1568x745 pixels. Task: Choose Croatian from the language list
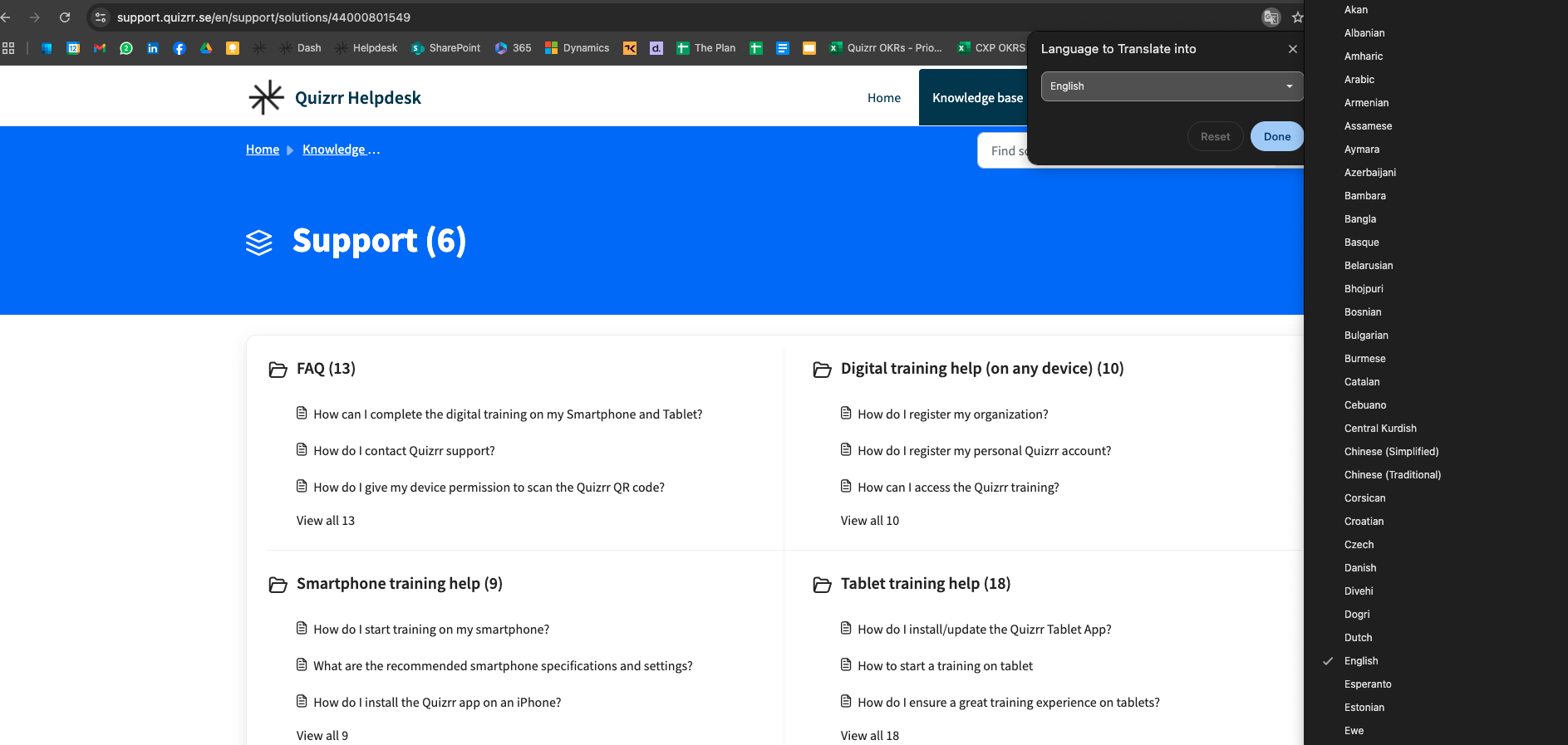[1364, 522]
